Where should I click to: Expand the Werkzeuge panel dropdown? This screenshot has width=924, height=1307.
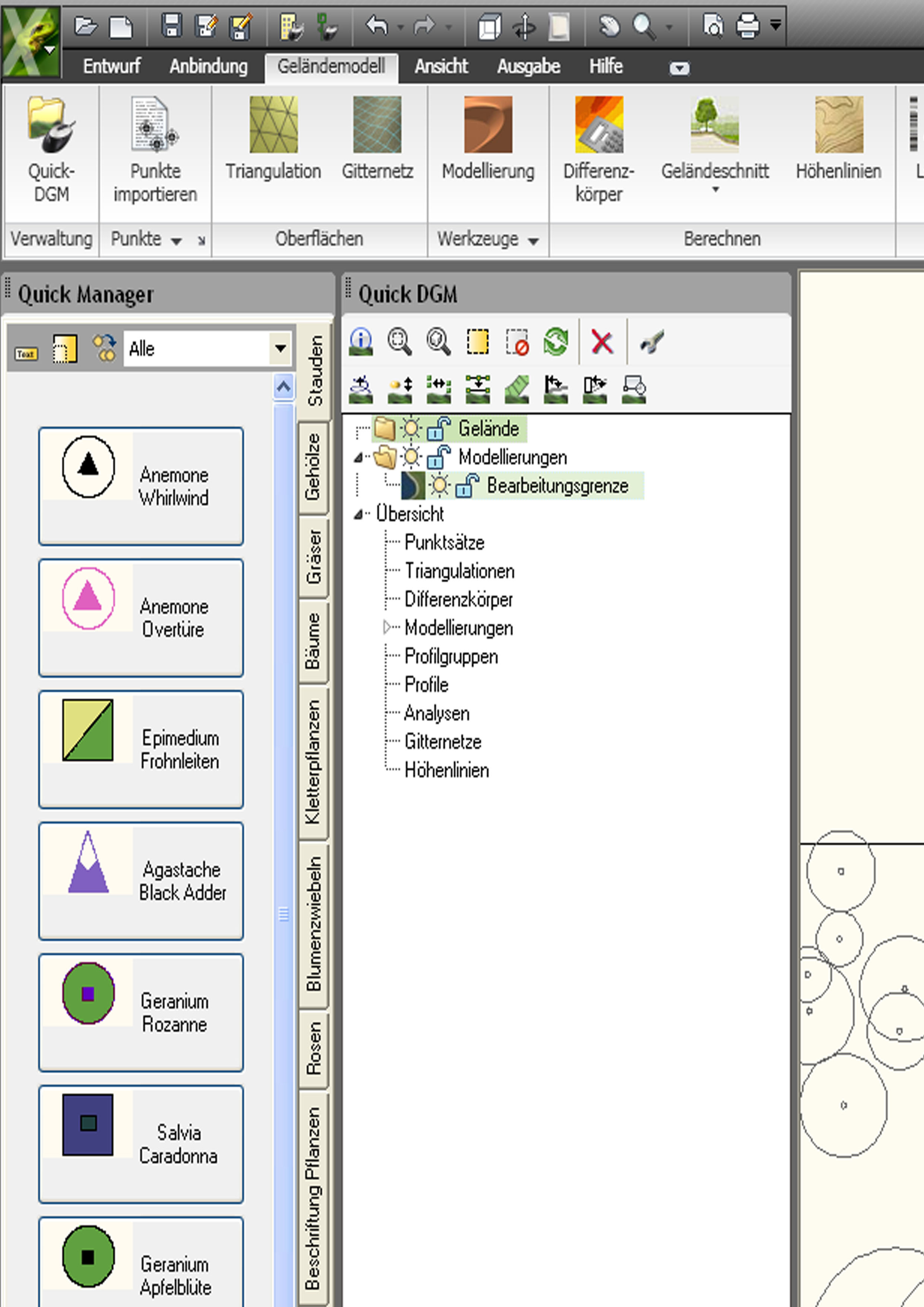click(533, 241)
